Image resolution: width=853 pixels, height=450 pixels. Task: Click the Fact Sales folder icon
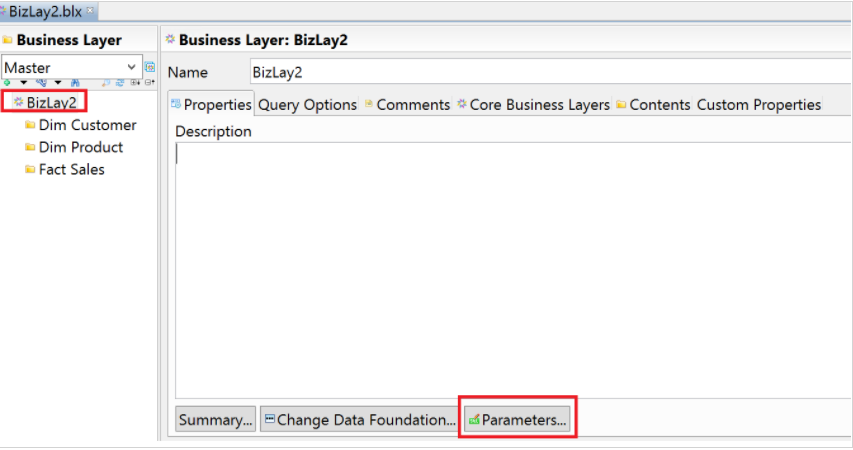pyautogui.click(x=30, y=170)
